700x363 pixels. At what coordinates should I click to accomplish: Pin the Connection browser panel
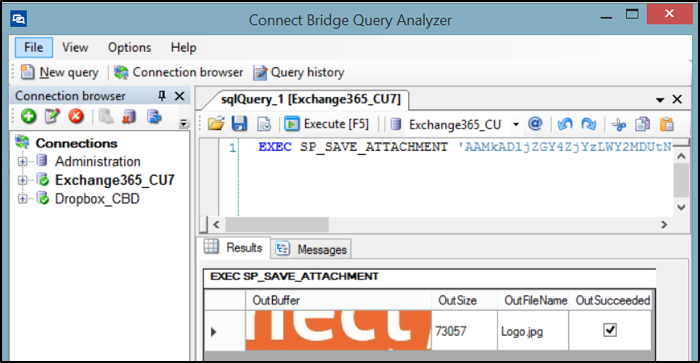162,96
